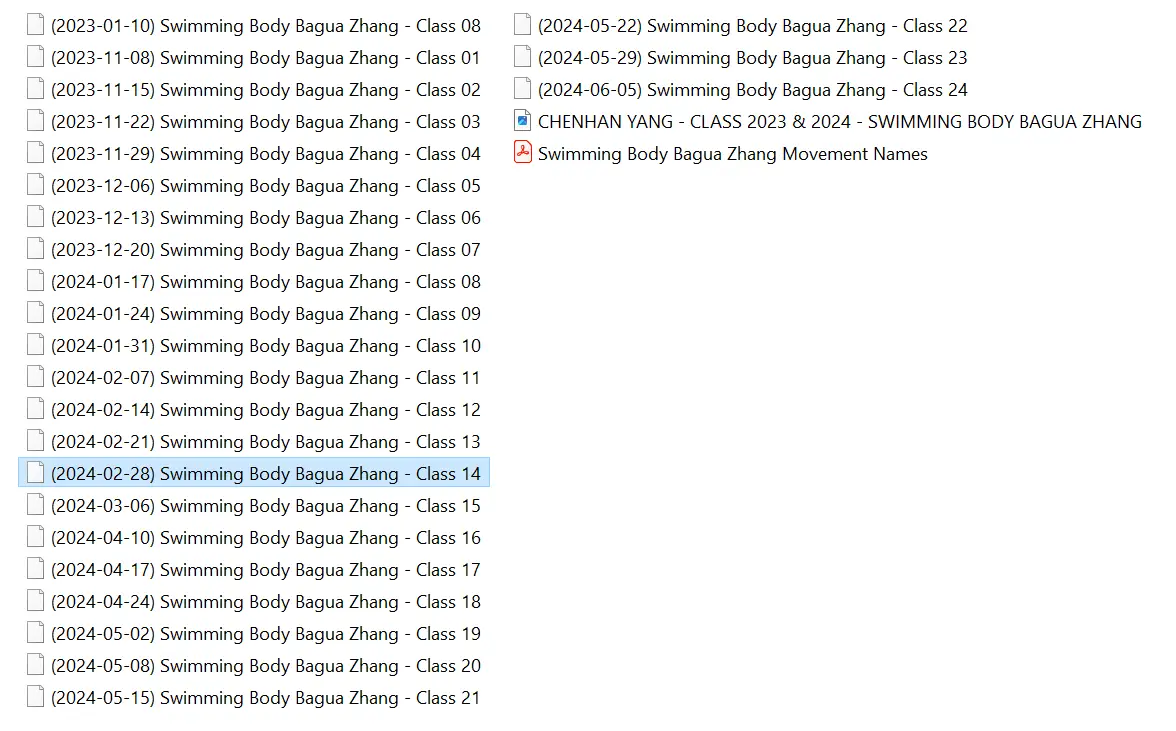Viewport: 1176px width, 731px height.
Task: Choose the 2023-12-20 Class 07 file
Action: (x=265, y=250)
